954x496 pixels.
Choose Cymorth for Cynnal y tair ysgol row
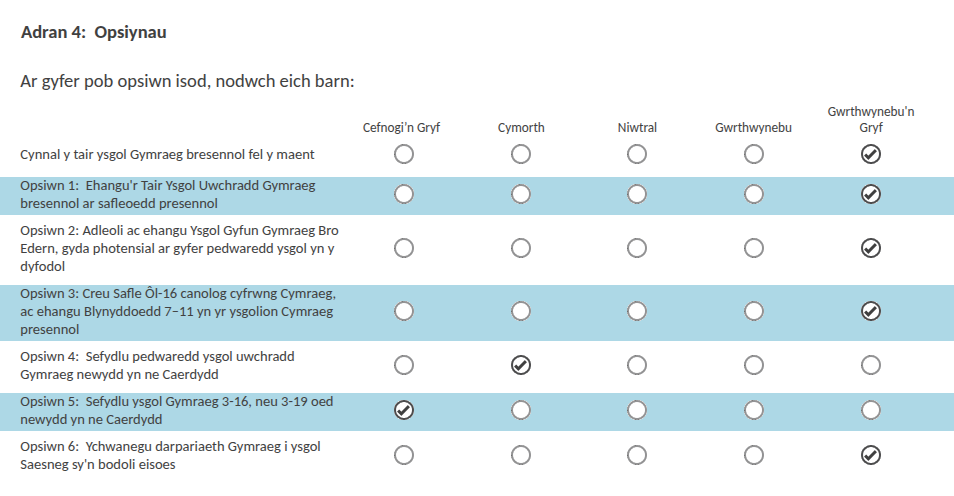click(521, 154)
